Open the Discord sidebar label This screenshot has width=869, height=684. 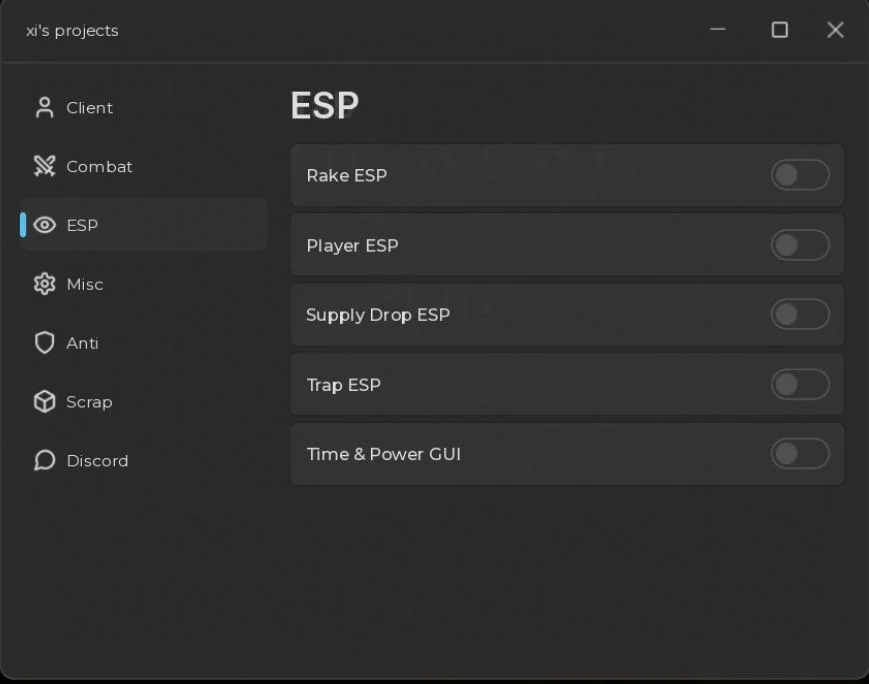coord(98,461)
